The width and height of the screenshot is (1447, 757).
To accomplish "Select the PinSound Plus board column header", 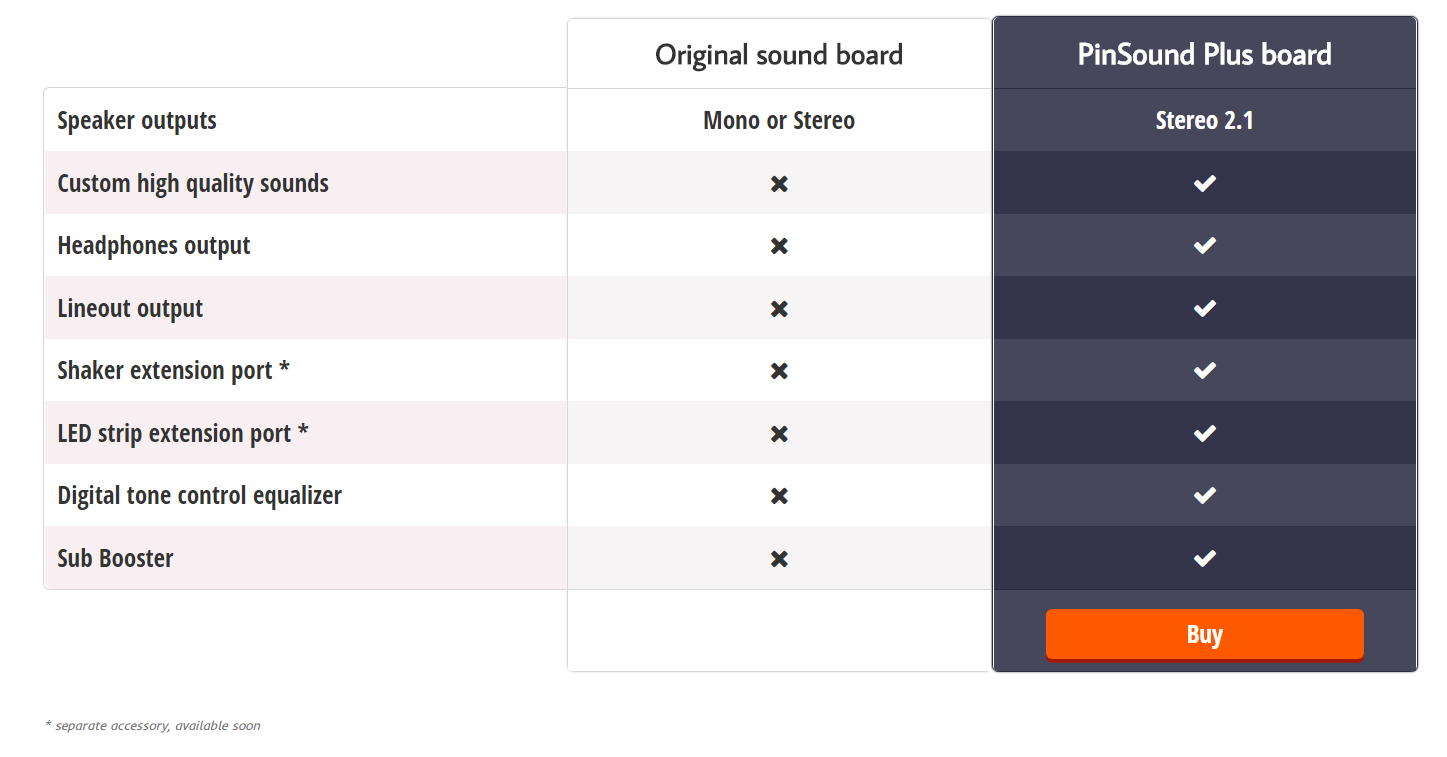I will tap(1204, 54).
